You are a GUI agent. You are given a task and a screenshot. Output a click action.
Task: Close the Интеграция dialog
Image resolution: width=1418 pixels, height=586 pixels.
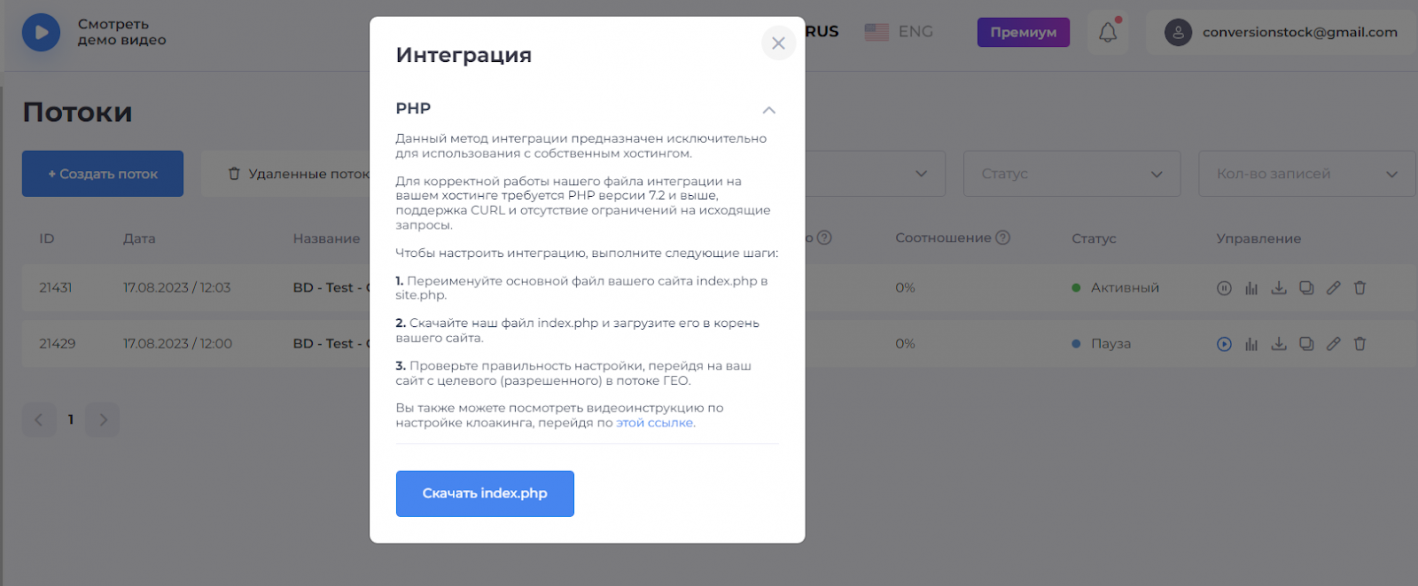point(778,43)
